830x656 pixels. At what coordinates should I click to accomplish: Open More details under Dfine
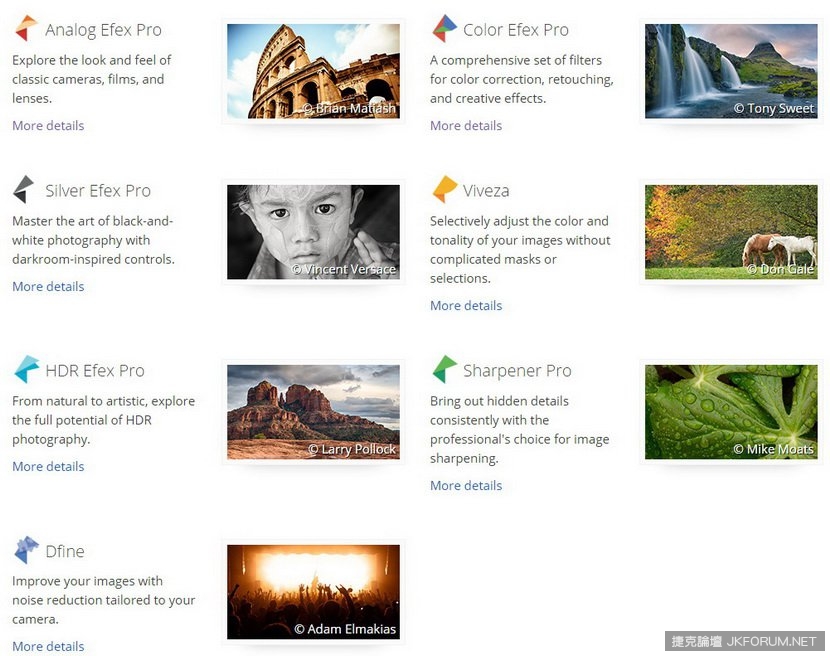point(48,646)
